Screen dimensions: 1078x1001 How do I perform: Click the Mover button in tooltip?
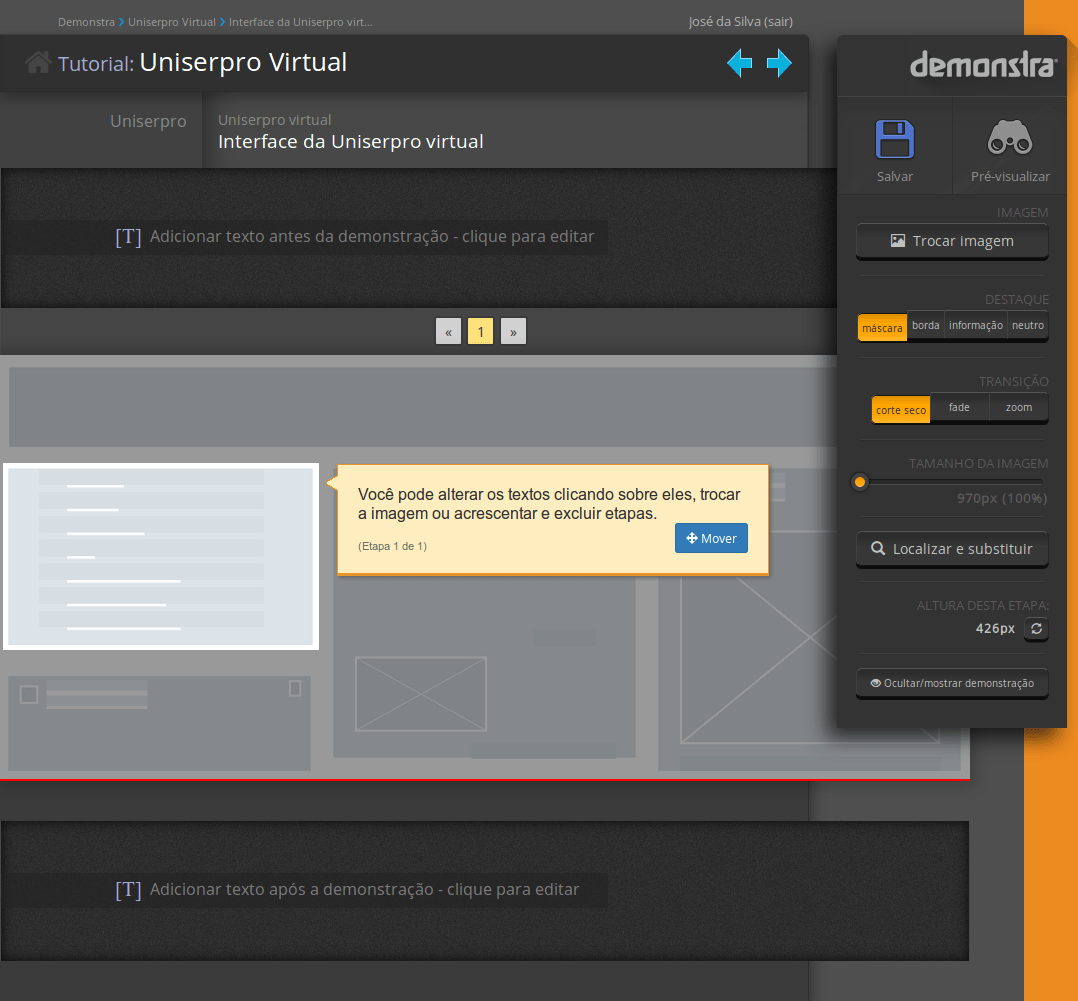[x=711, y=538]
